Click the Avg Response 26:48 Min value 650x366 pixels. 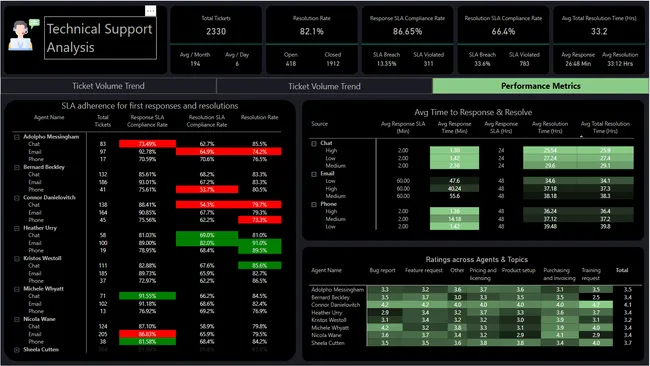pos(578,64)
